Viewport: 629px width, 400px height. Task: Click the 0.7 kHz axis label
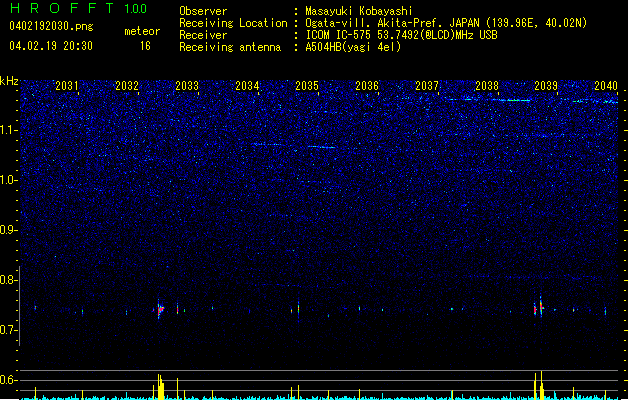(9, 330)
